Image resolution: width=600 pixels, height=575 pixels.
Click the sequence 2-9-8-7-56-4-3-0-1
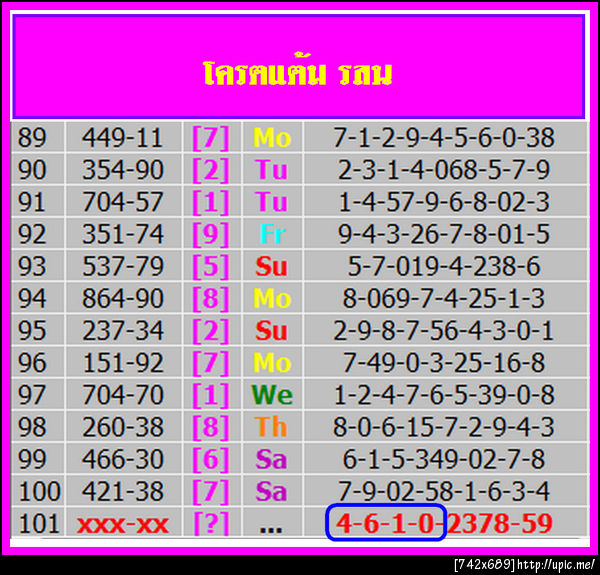[x=444, y=330]
